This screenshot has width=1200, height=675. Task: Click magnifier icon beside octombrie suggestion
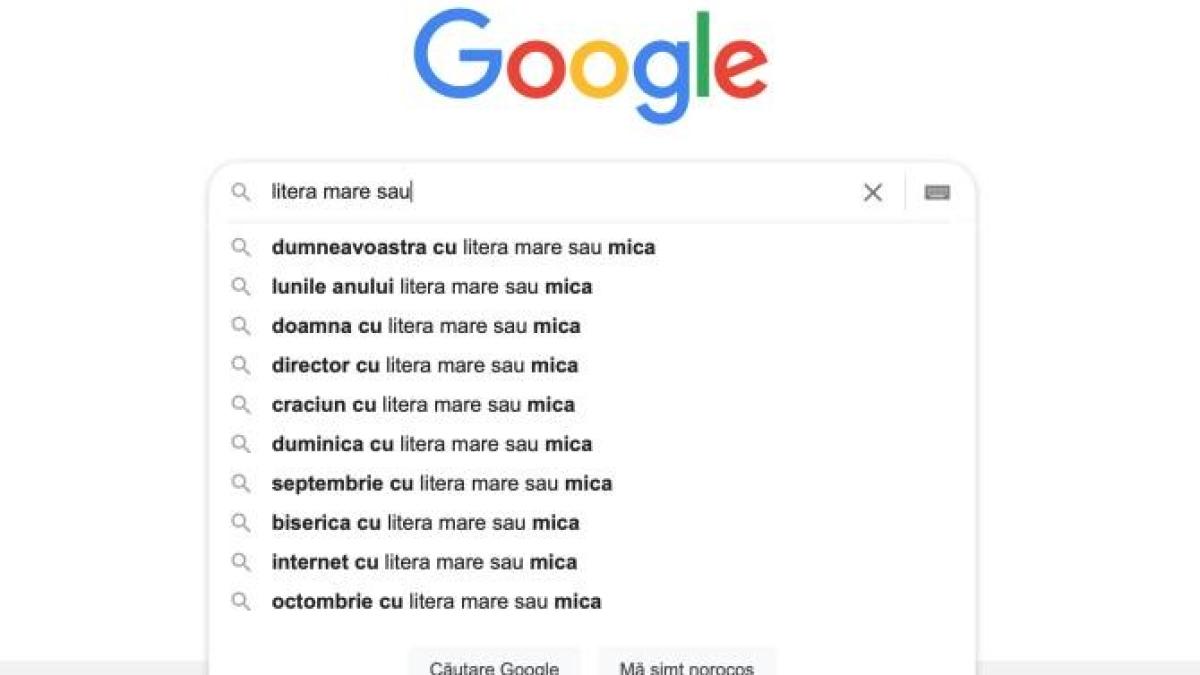(241, 602)
